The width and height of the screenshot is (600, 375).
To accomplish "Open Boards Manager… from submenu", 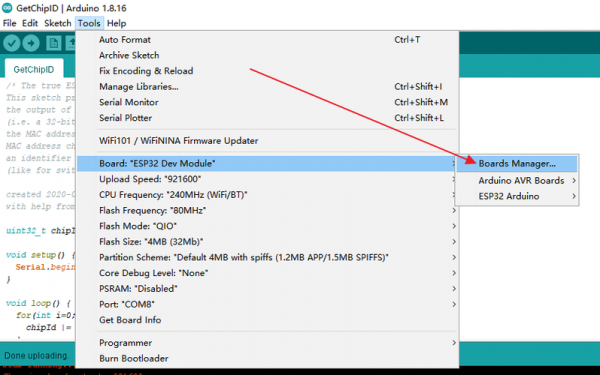I will pos(517,164).
